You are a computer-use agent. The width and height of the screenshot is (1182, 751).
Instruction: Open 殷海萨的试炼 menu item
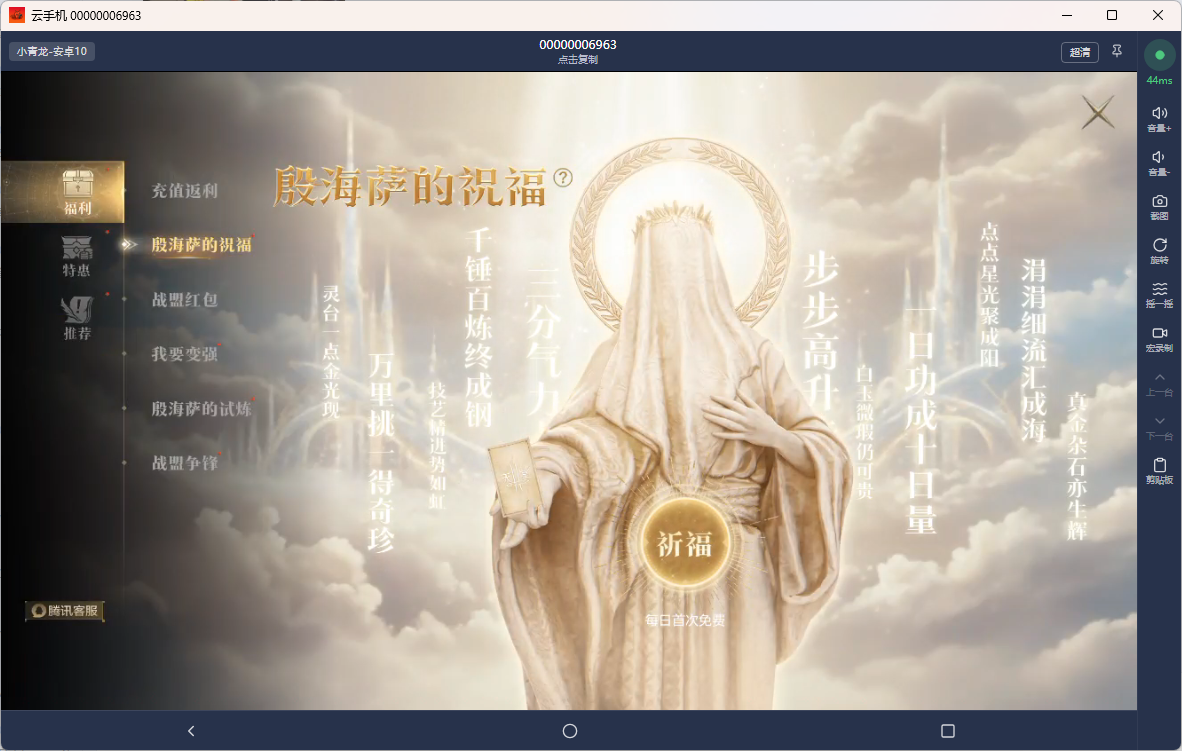click(x=201, y=409)
